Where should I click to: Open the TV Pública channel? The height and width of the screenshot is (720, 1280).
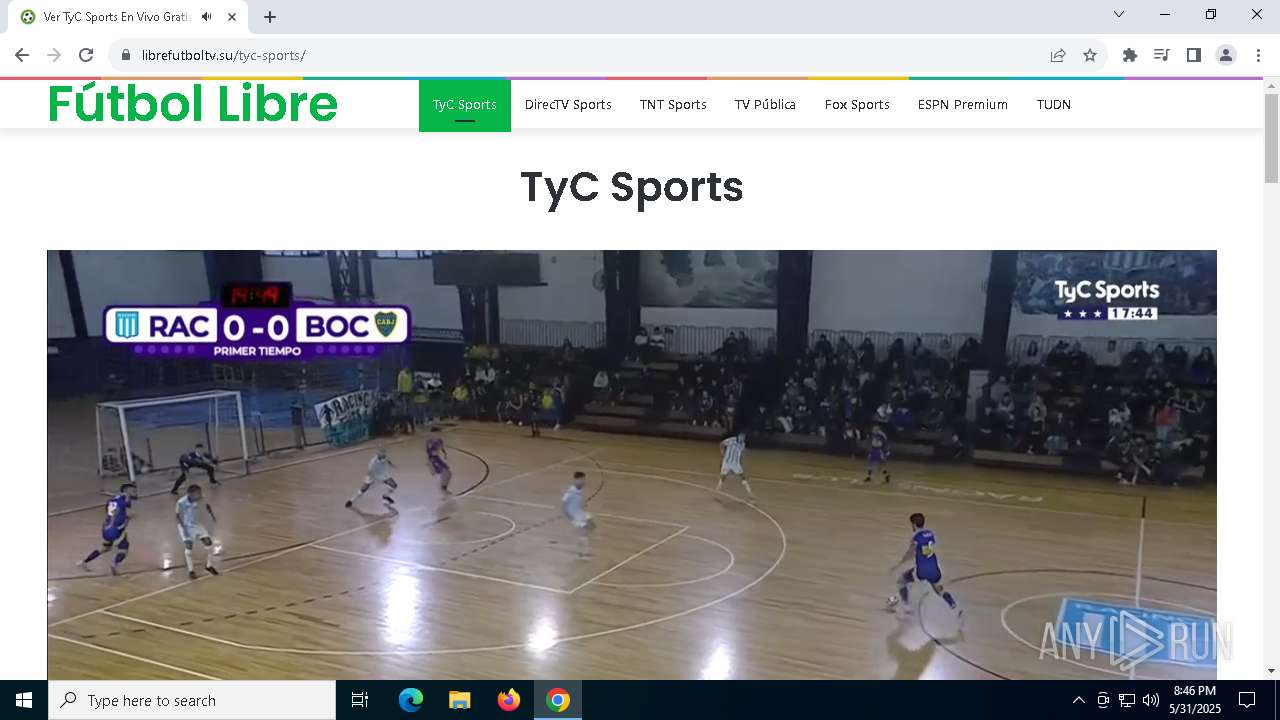(x=765, y=105)
